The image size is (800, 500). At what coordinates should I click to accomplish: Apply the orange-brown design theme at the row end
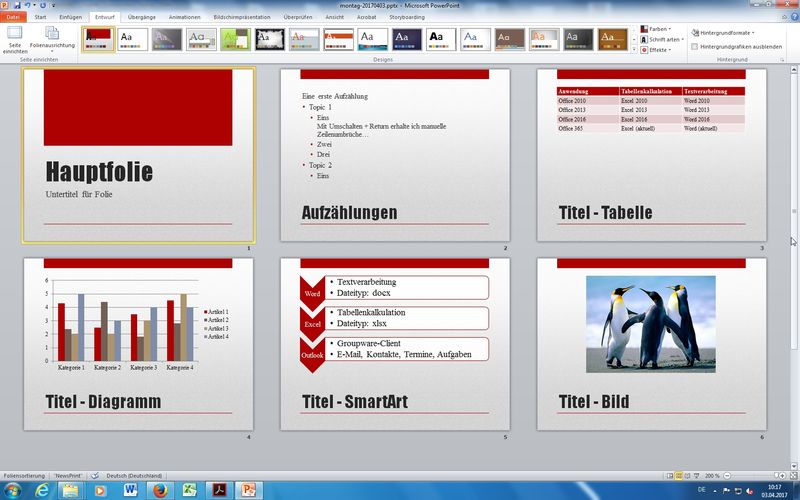[x=613, y=39]
